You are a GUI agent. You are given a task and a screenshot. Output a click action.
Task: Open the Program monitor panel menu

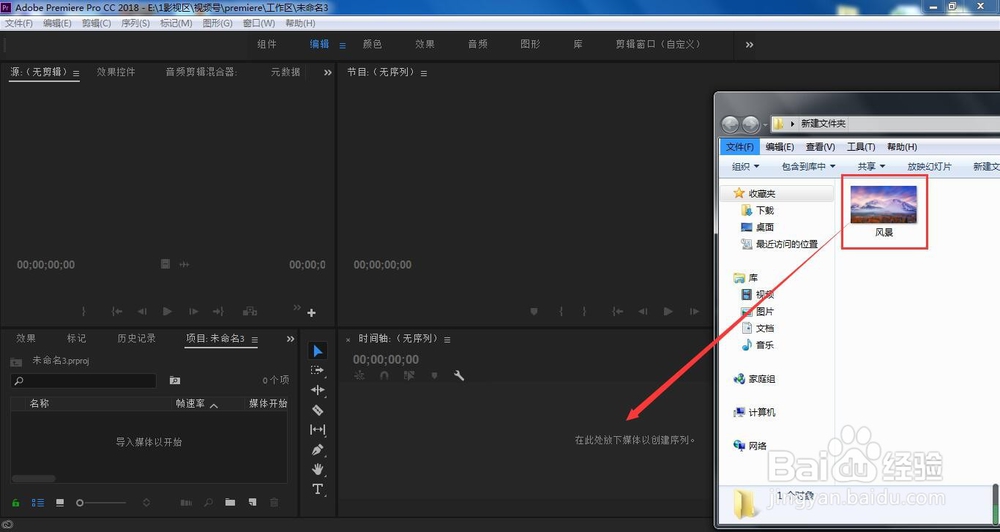(423, 73)
